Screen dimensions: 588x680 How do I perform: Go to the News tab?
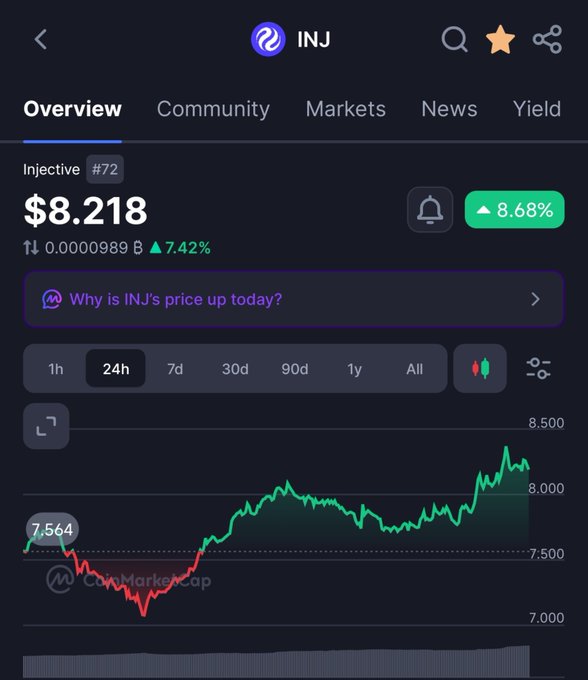tap(449, 109)
